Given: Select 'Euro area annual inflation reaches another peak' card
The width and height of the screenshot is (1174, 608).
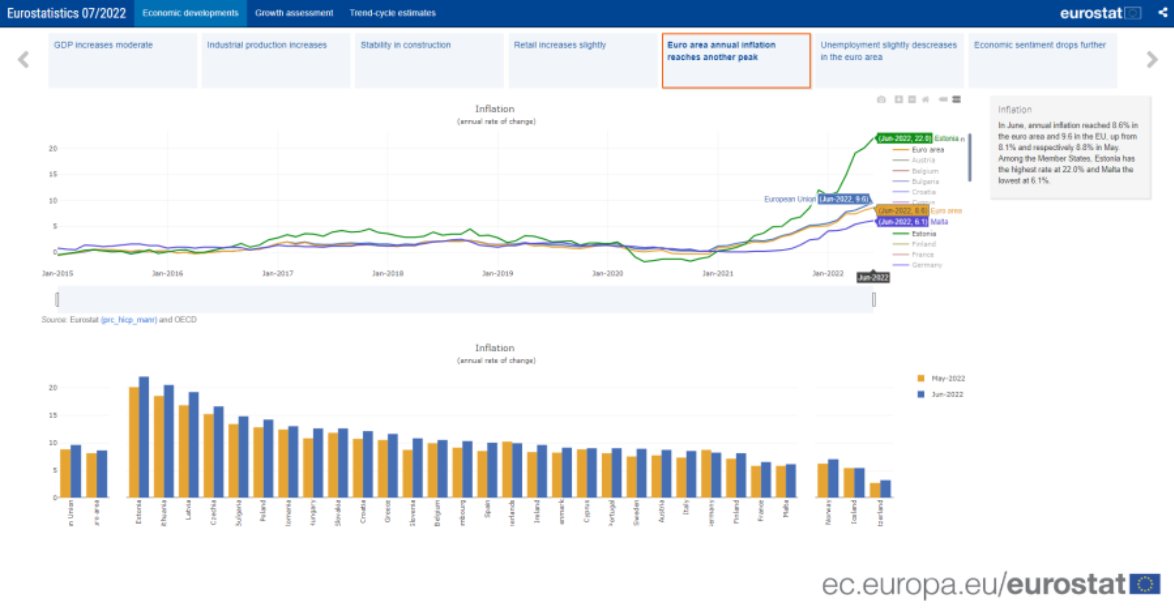Looking at the screenshot, I should click(736, 61).
